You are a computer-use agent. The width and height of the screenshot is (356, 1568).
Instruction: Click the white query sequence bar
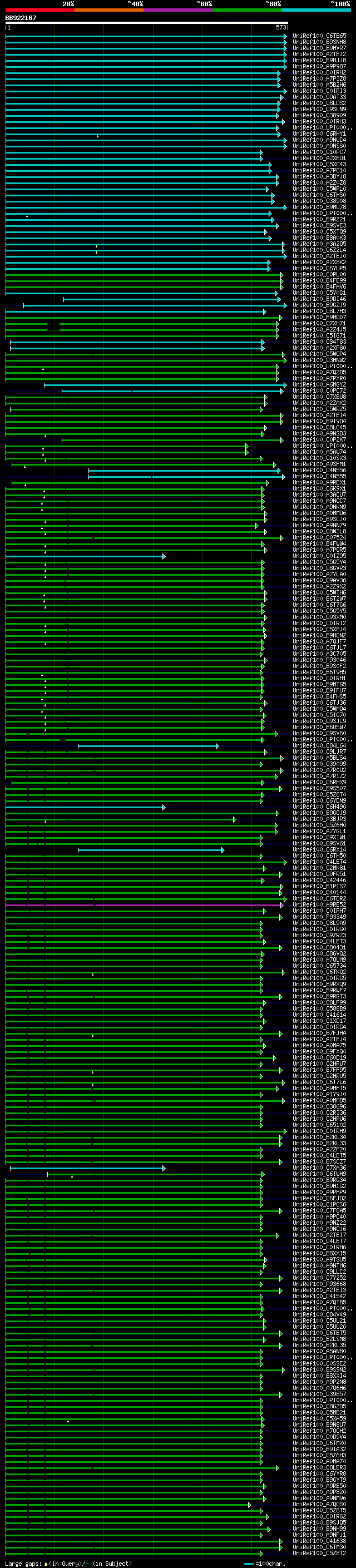[147, 23]
